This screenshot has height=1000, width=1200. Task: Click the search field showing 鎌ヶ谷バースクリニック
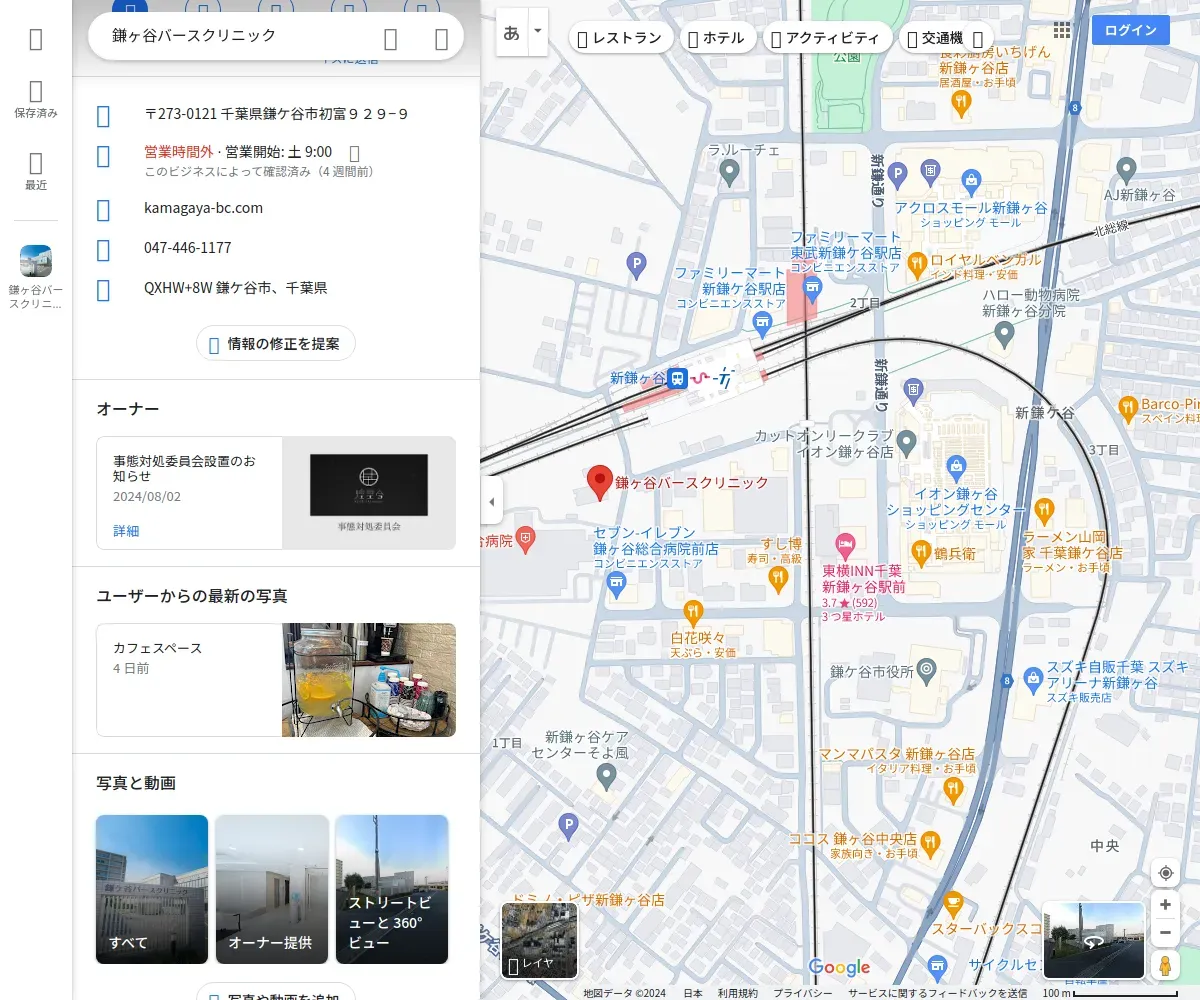click(236, 36)
